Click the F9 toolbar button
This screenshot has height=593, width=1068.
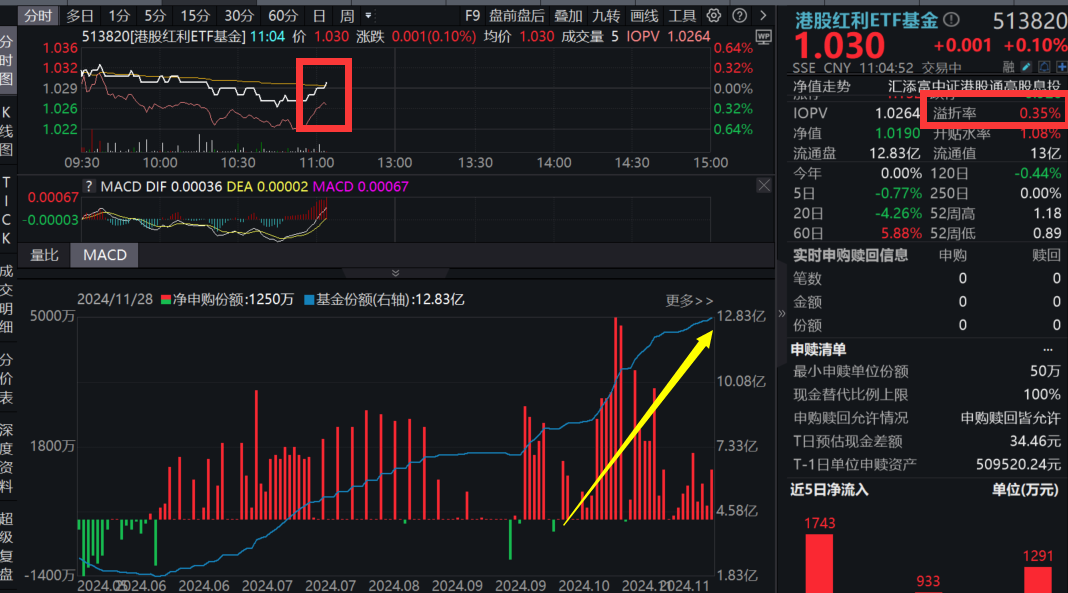tap(473, 15)
